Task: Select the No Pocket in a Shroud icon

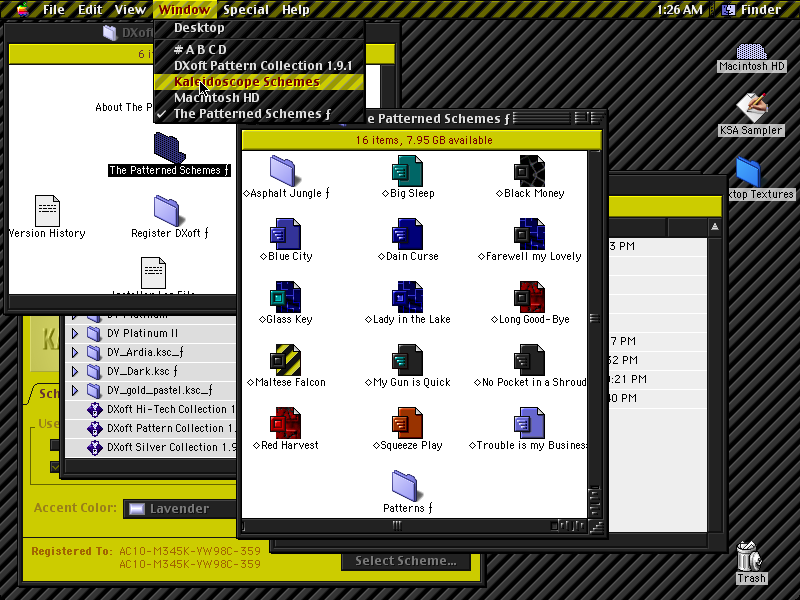Action: [529, 360]
